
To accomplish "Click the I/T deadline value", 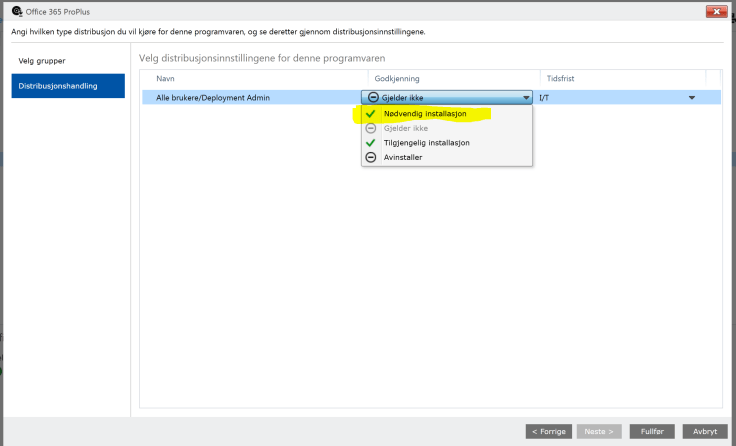I will pos(544,98).
